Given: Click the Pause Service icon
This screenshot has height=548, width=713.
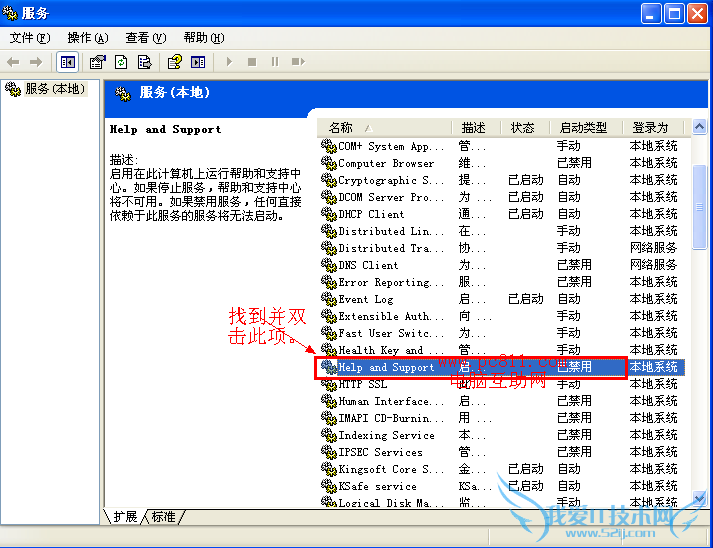Looking at the screenshot, I should (x=275, y=61).
